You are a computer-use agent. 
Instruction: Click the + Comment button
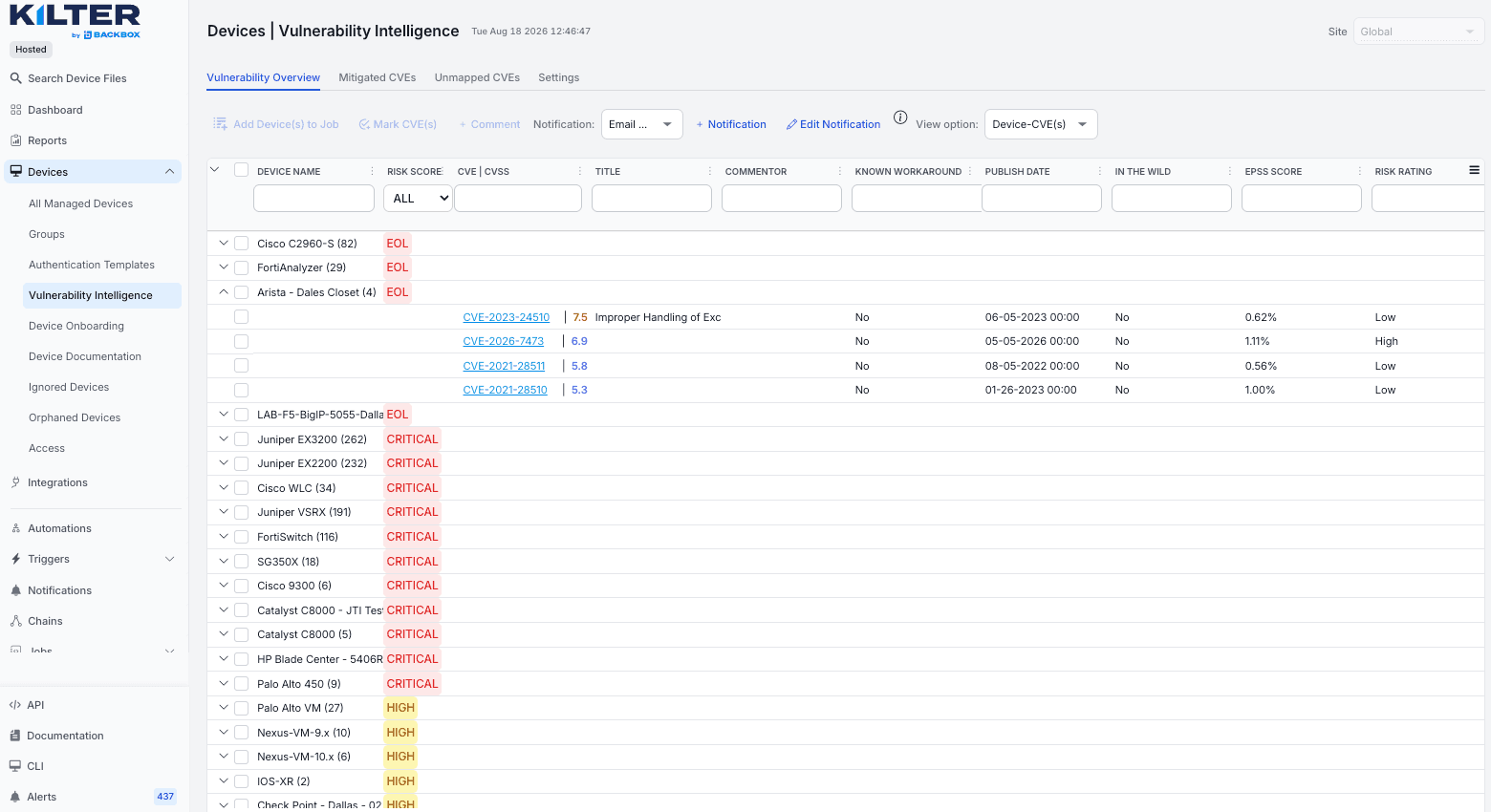click(489, 124)
